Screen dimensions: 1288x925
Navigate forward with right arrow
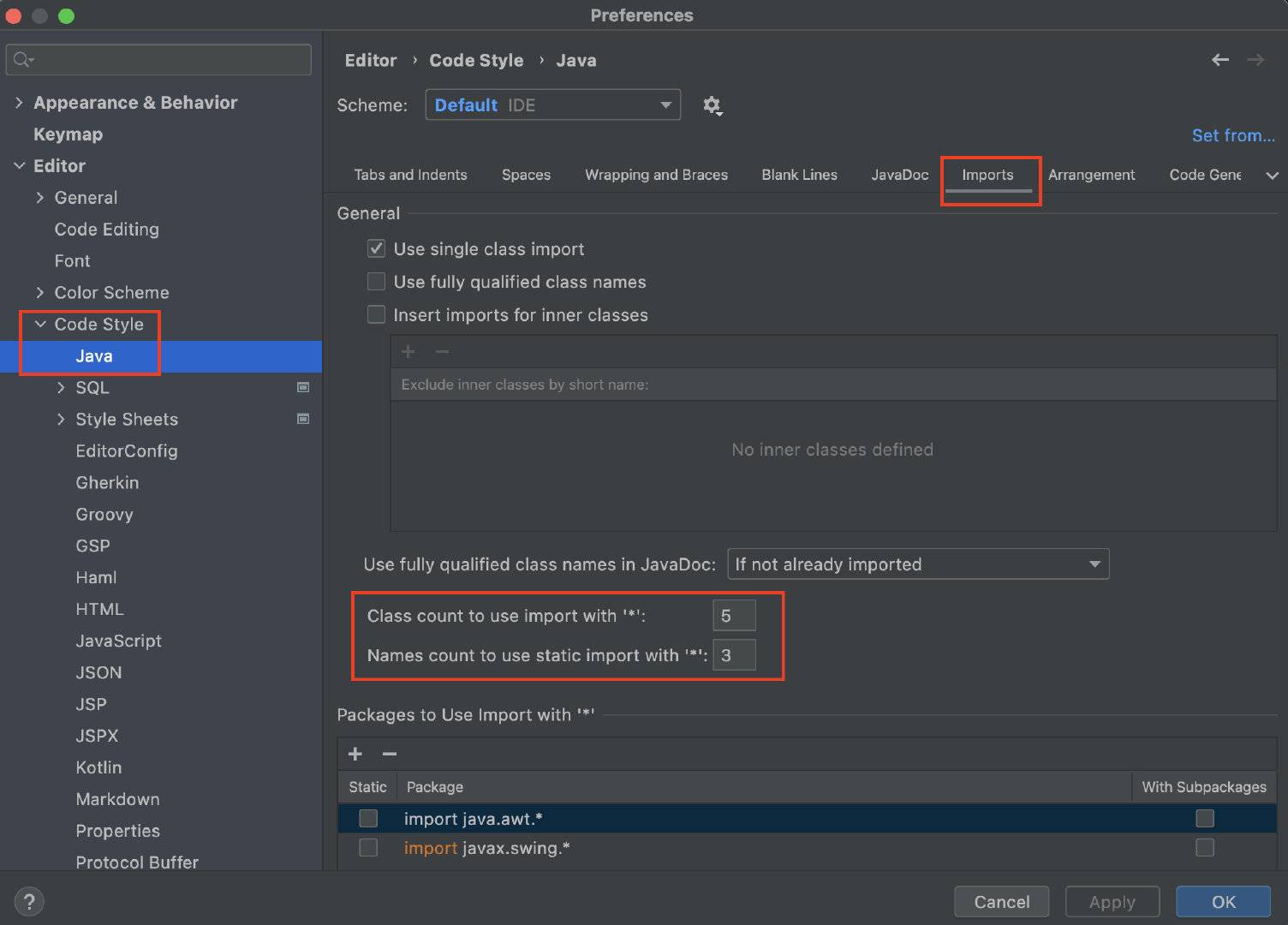click(1255, 60)
